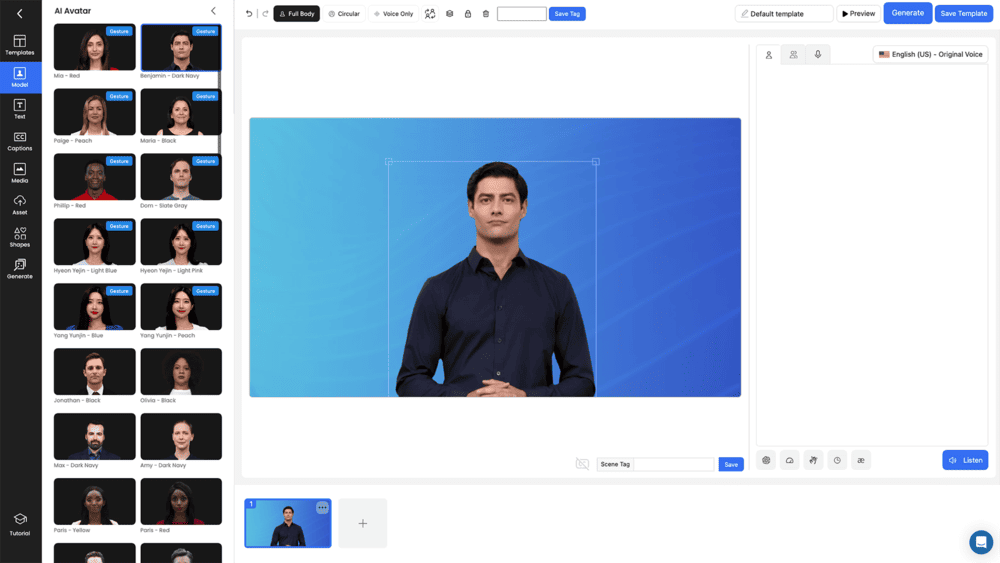Redo the last action
The height and width of the screenshot is (563, 1000).
click(265, 13)
